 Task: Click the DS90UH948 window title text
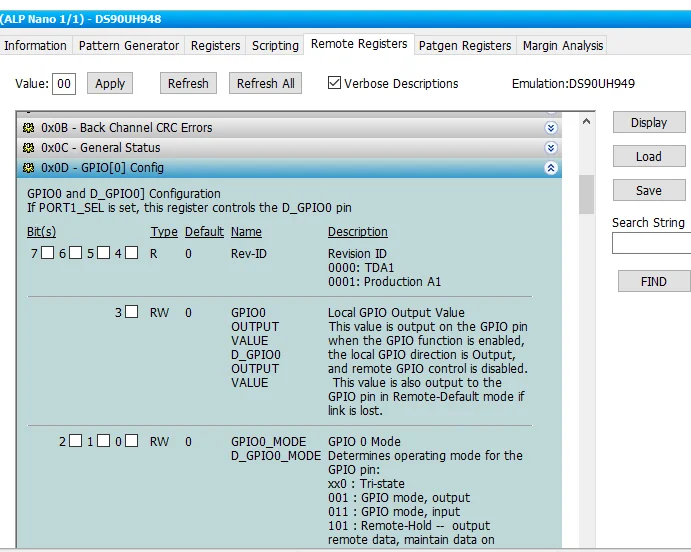[128, 19]
